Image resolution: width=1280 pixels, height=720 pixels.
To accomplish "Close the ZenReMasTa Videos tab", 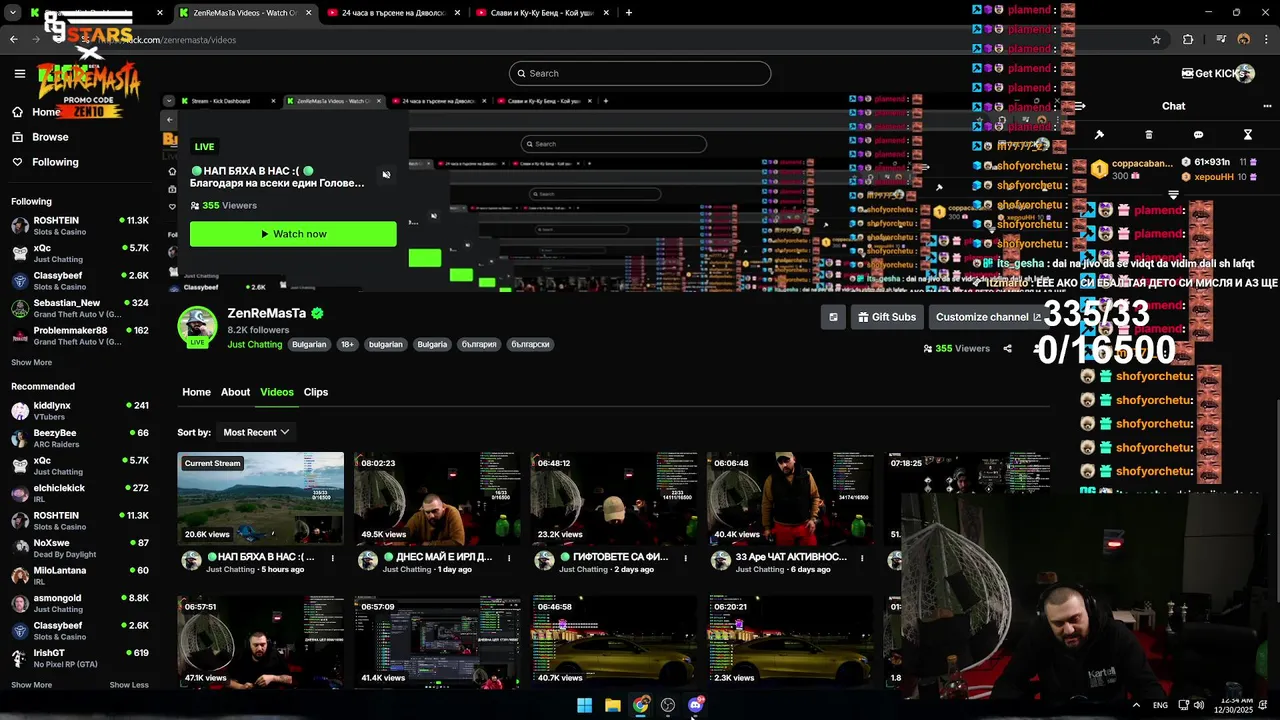I will (308, 13).
